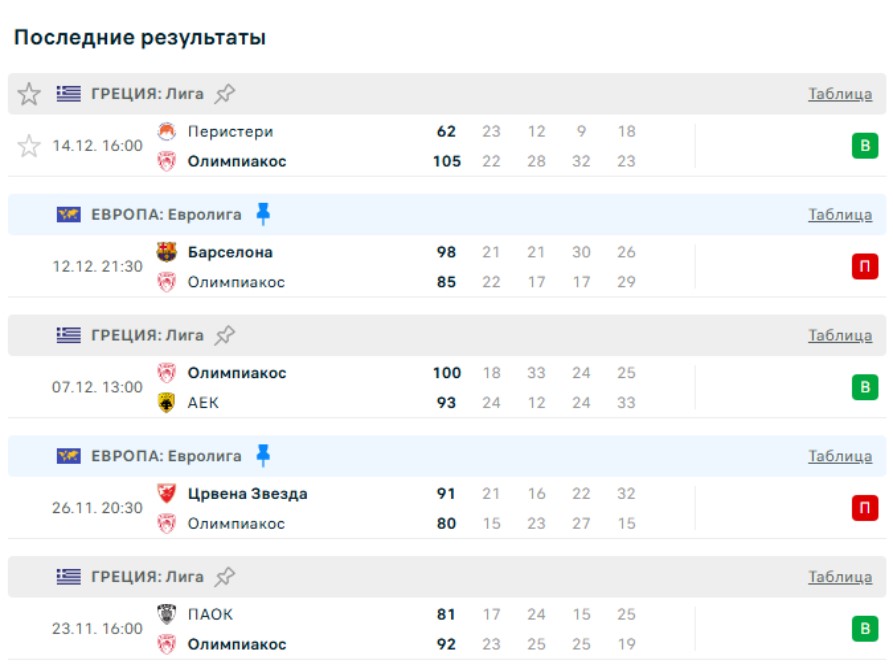Click the Greek flag above the AEK match
Image resolution: width=893 pixels, height=669 pixels.
[69, 335]
